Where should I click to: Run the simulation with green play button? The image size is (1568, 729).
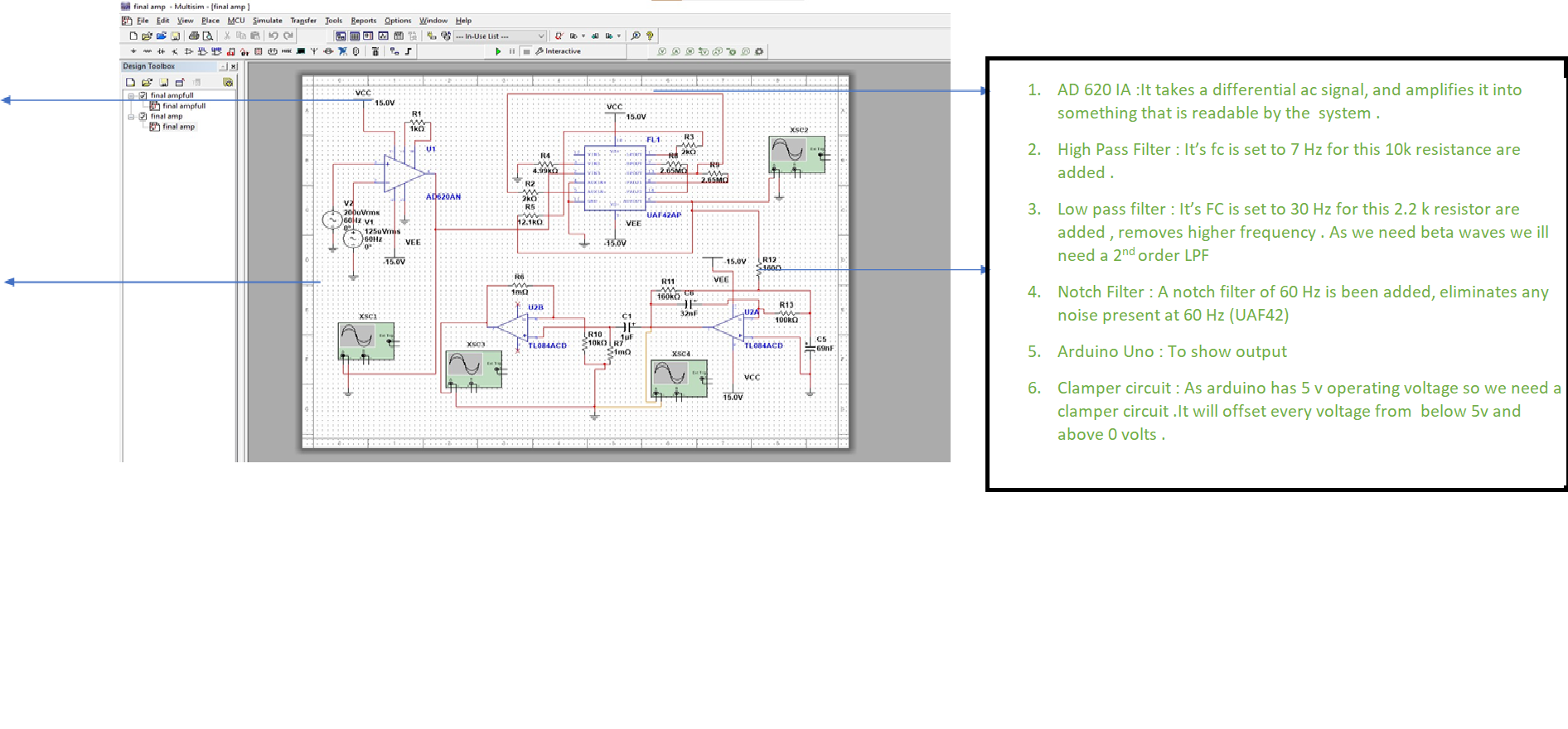point(498,51)
